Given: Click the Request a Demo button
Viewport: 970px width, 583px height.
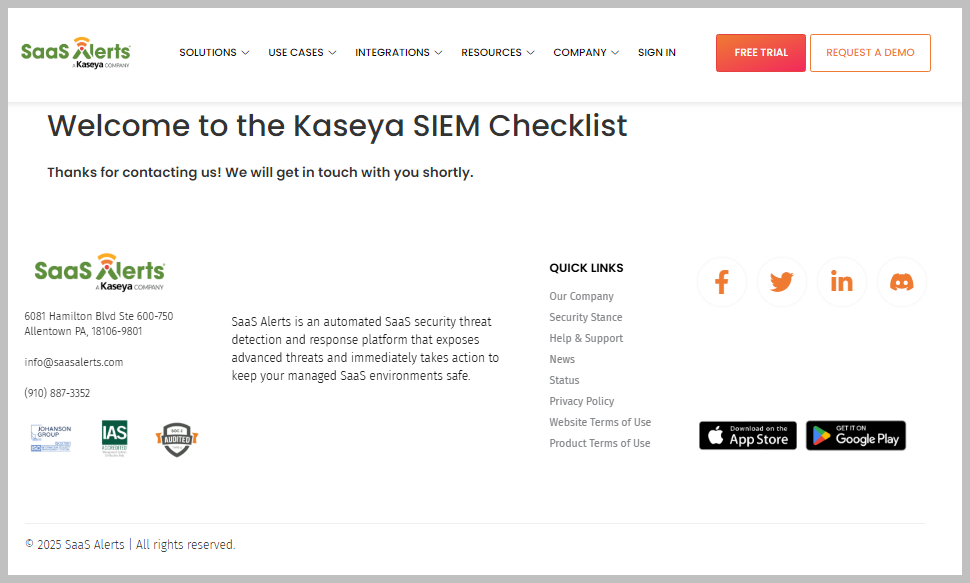Looking at the screenshot, I should click(870, 53).
